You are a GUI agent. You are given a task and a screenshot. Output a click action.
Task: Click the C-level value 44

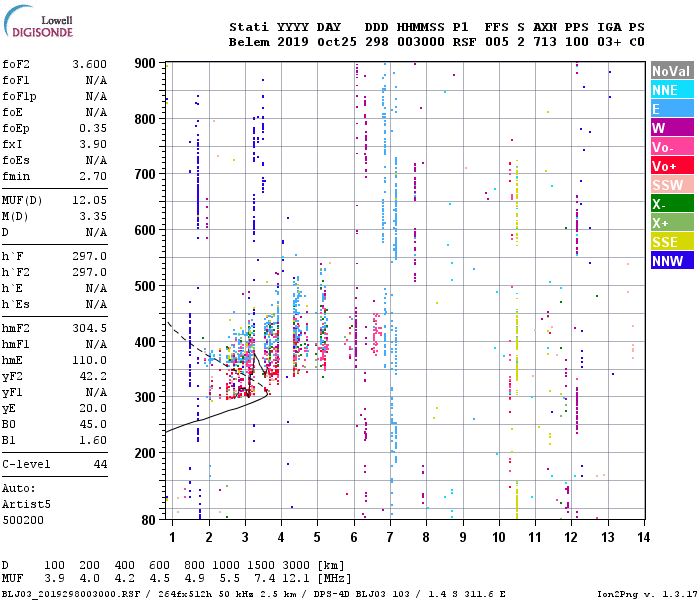[100, 464]
